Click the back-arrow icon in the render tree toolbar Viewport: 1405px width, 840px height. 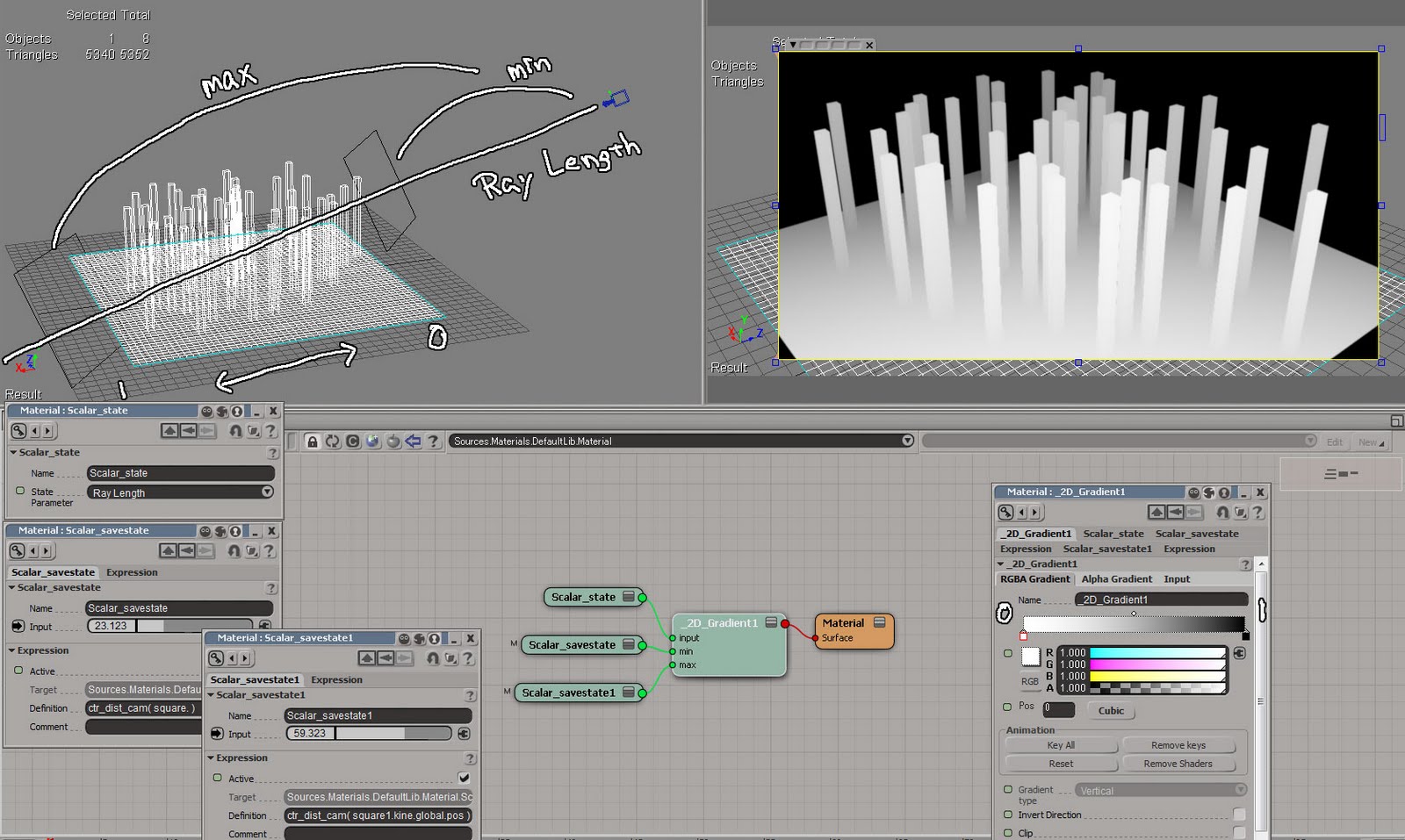[x=413, y=441]
